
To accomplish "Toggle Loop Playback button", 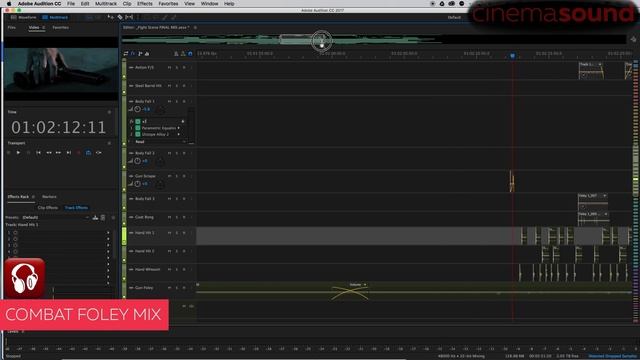I will pos(89,153).
